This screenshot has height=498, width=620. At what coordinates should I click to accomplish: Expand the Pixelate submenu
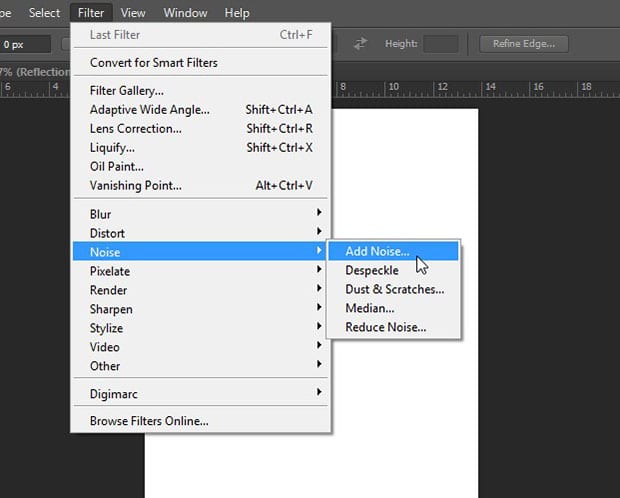tap(200, 271)
